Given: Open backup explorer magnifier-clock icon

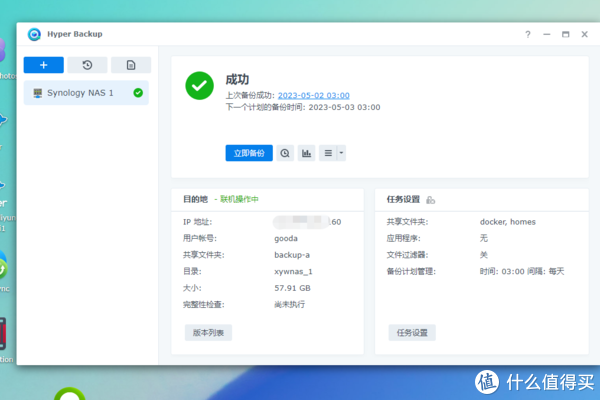Looking at the screenshot, I should click(285, 153).
